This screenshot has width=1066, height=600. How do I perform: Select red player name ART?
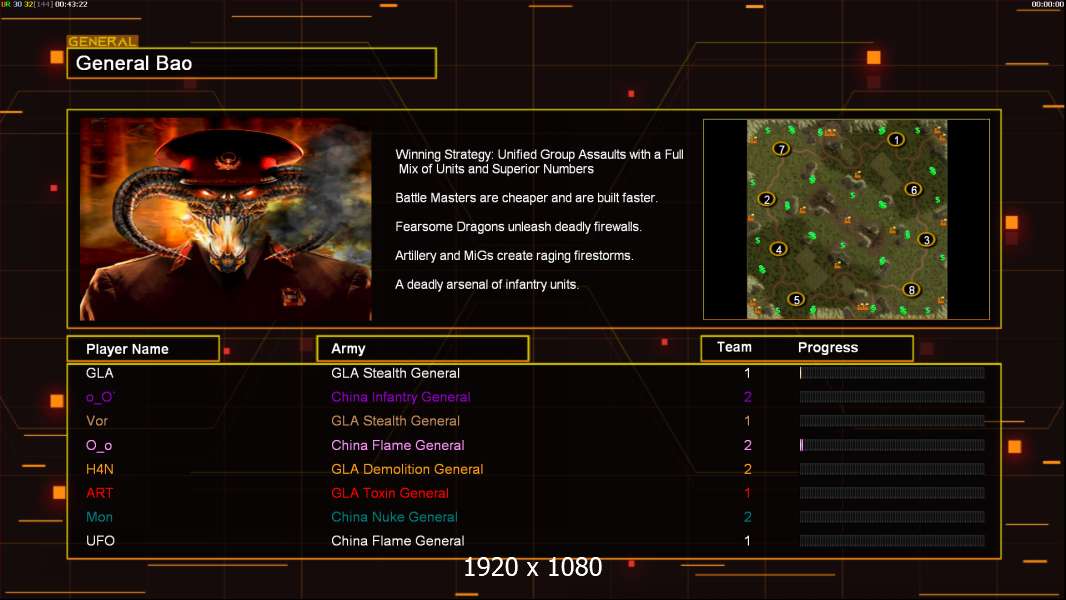point(99,493)
